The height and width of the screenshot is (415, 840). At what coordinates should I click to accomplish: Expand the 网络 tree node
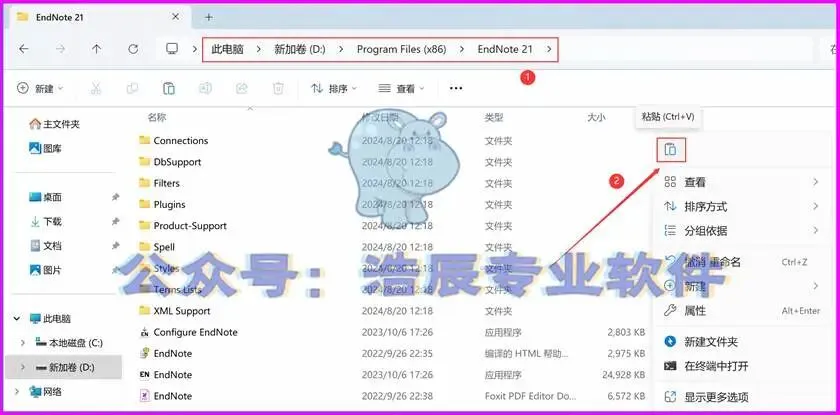point(17,392)
